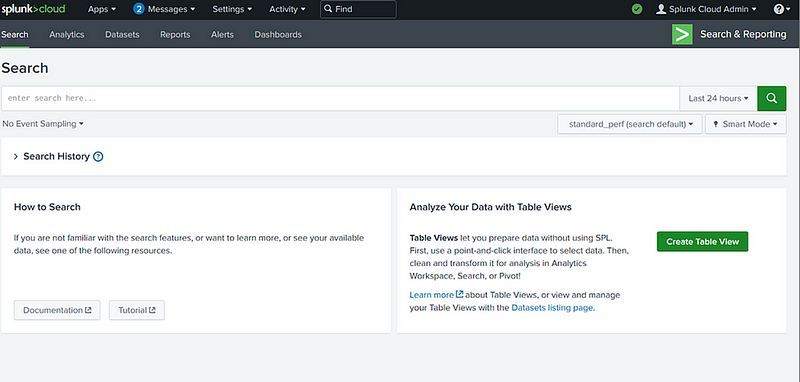Open the Settings menu

pyautogui.click(x=232, y=9)
